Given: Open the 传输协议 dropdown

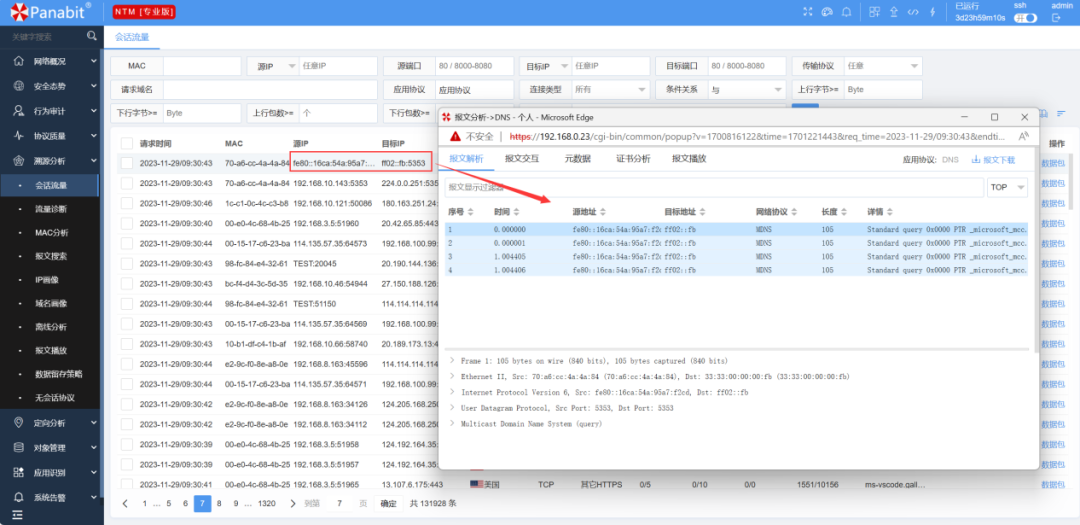Looking at the screenshot, I should 883,66.
